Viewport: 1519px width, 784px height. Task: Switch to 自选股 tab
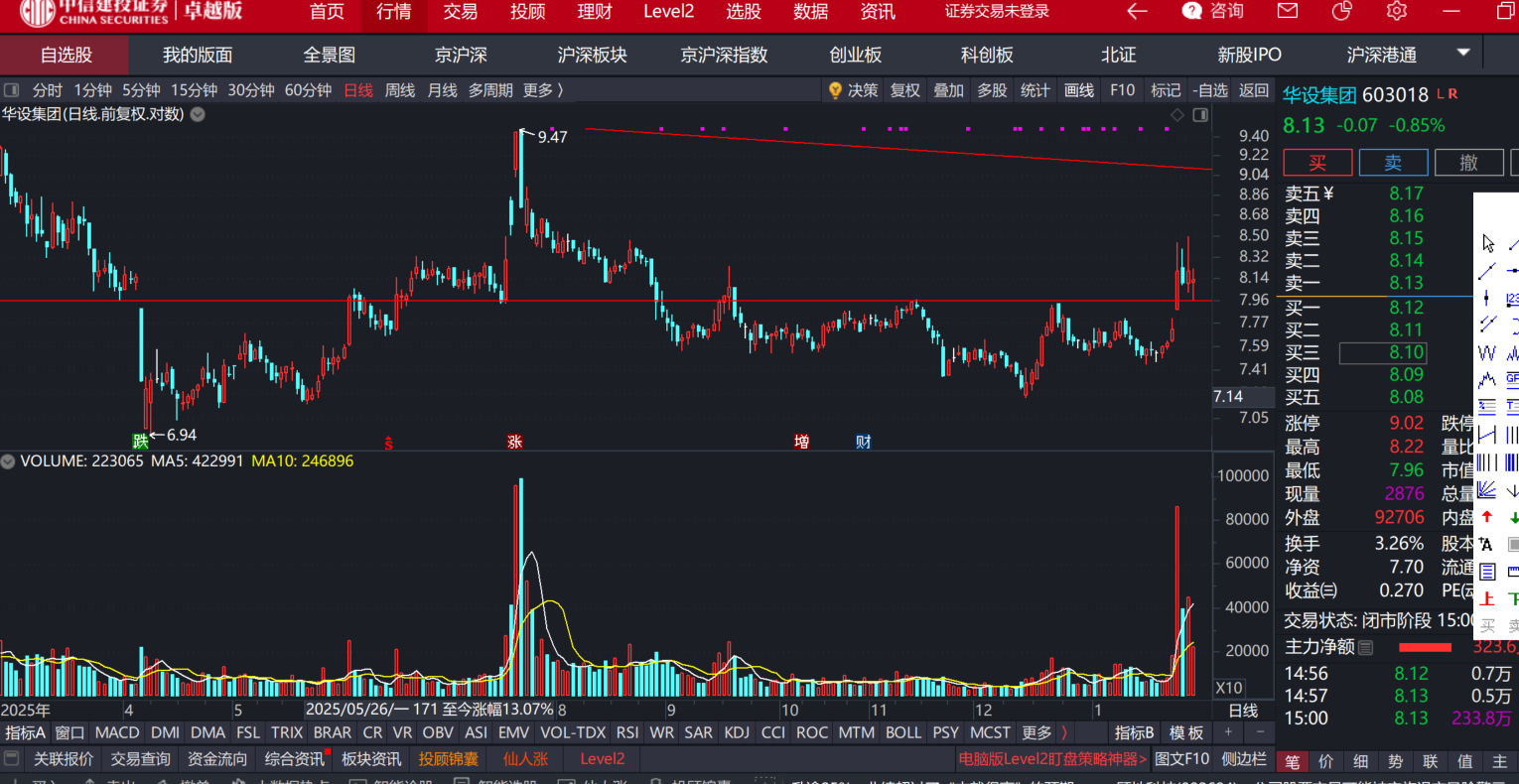pyautogui.click(x=67, y=55)
